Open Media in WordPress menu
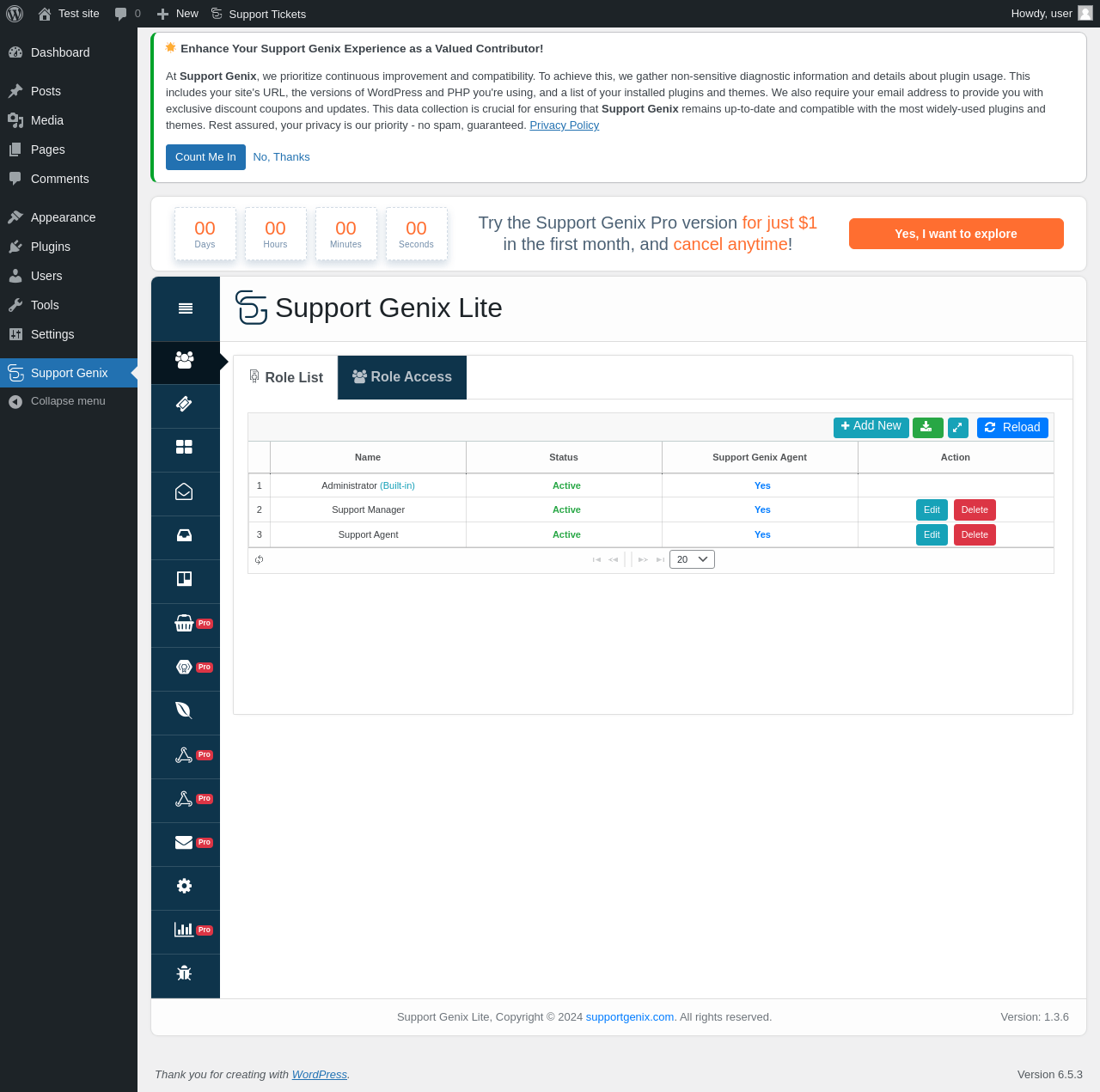 coord(69,120)
